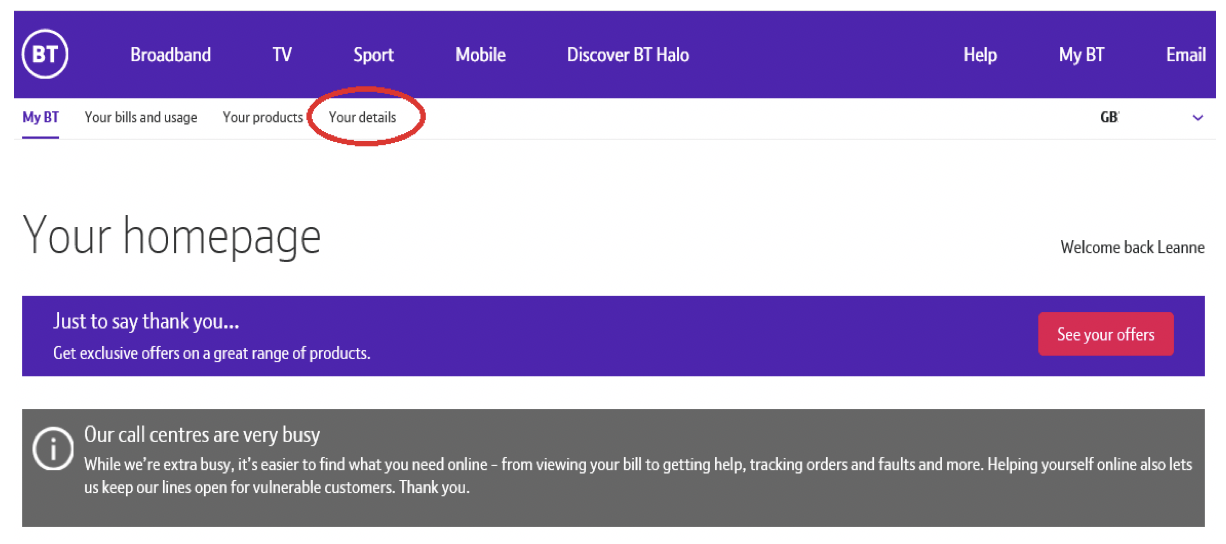The image size is (1226, 544).
Task: Open the Help page
Action: tap(980, 55)
